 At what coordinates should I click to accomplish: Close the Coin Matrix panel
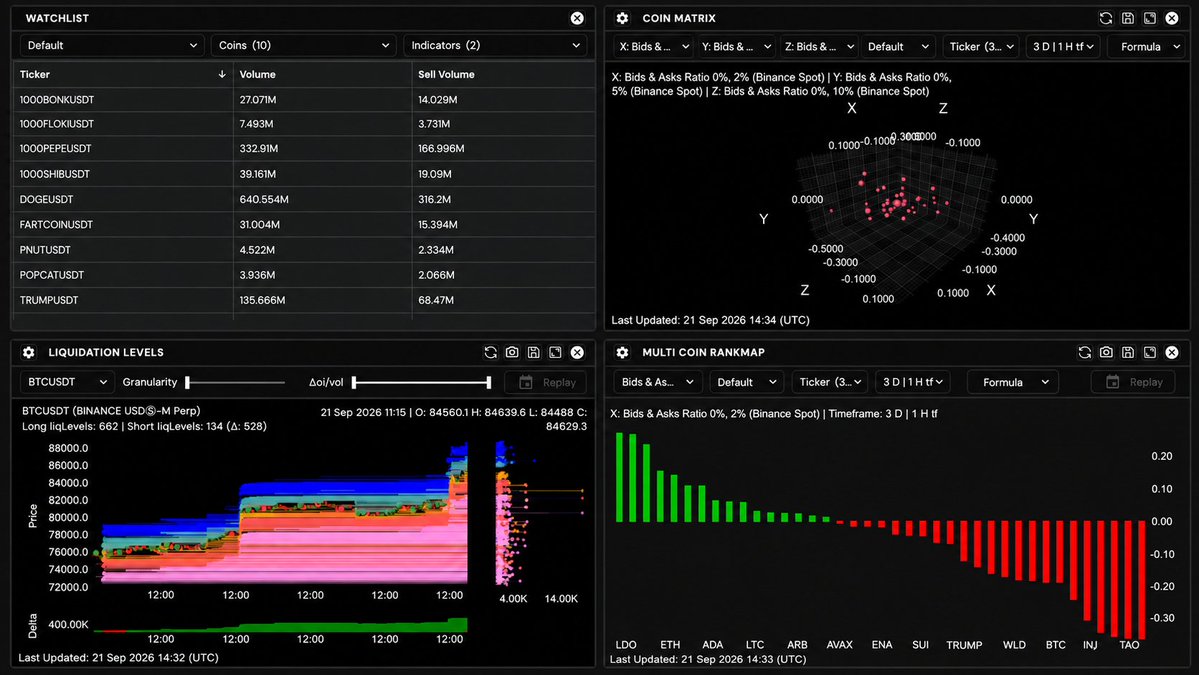(x=1171, y=18)
